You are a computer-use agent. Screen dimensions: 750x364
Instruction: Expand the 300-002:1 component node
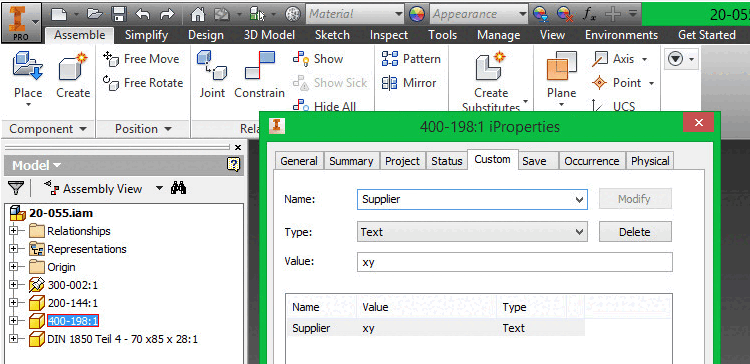point(13,285)
